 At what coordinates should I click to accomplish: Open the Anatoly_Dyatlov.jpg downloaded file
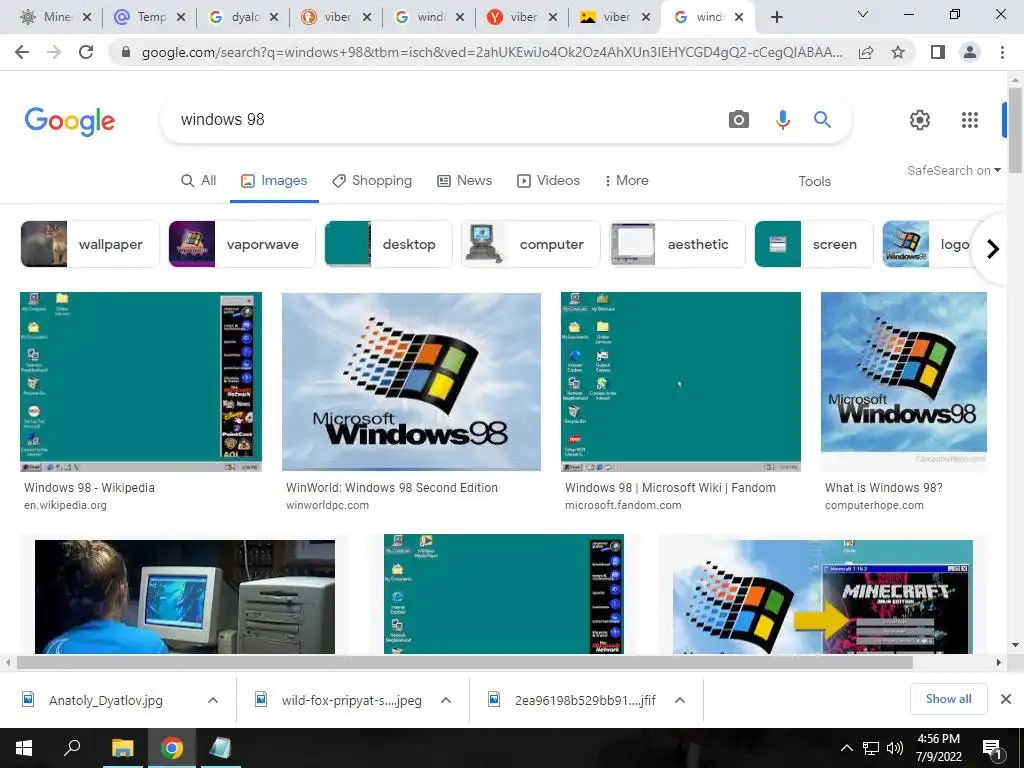[x=106, y=700]
